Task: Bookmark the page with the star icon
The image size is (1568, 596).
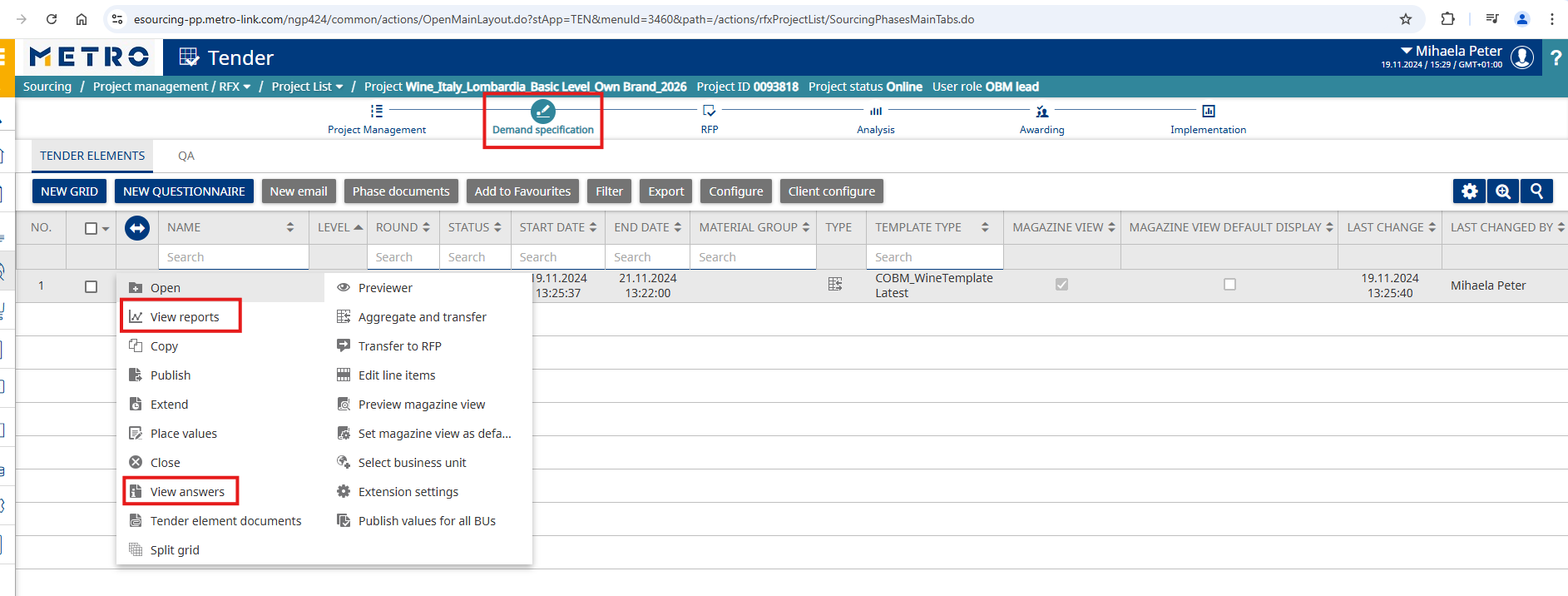Action: [x=1406, y=19]
